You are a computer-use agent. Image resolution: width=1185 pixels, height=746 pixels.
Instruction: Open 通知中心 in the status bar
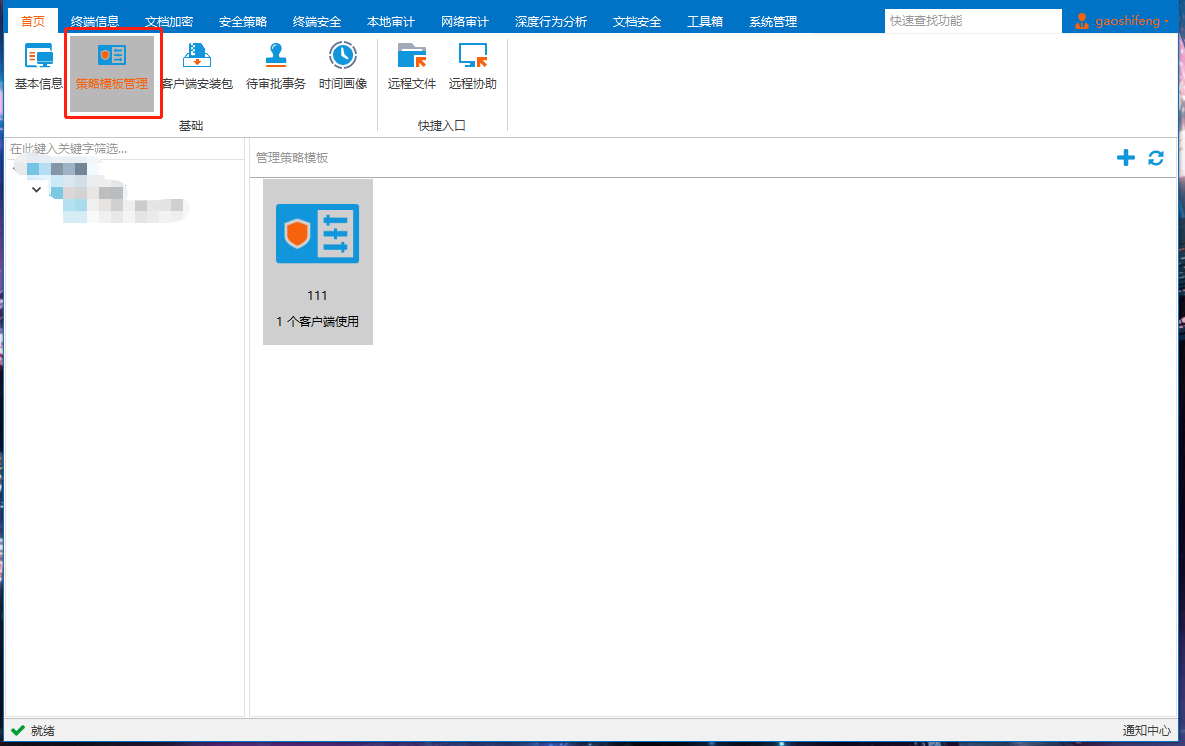pos(1146,730)
